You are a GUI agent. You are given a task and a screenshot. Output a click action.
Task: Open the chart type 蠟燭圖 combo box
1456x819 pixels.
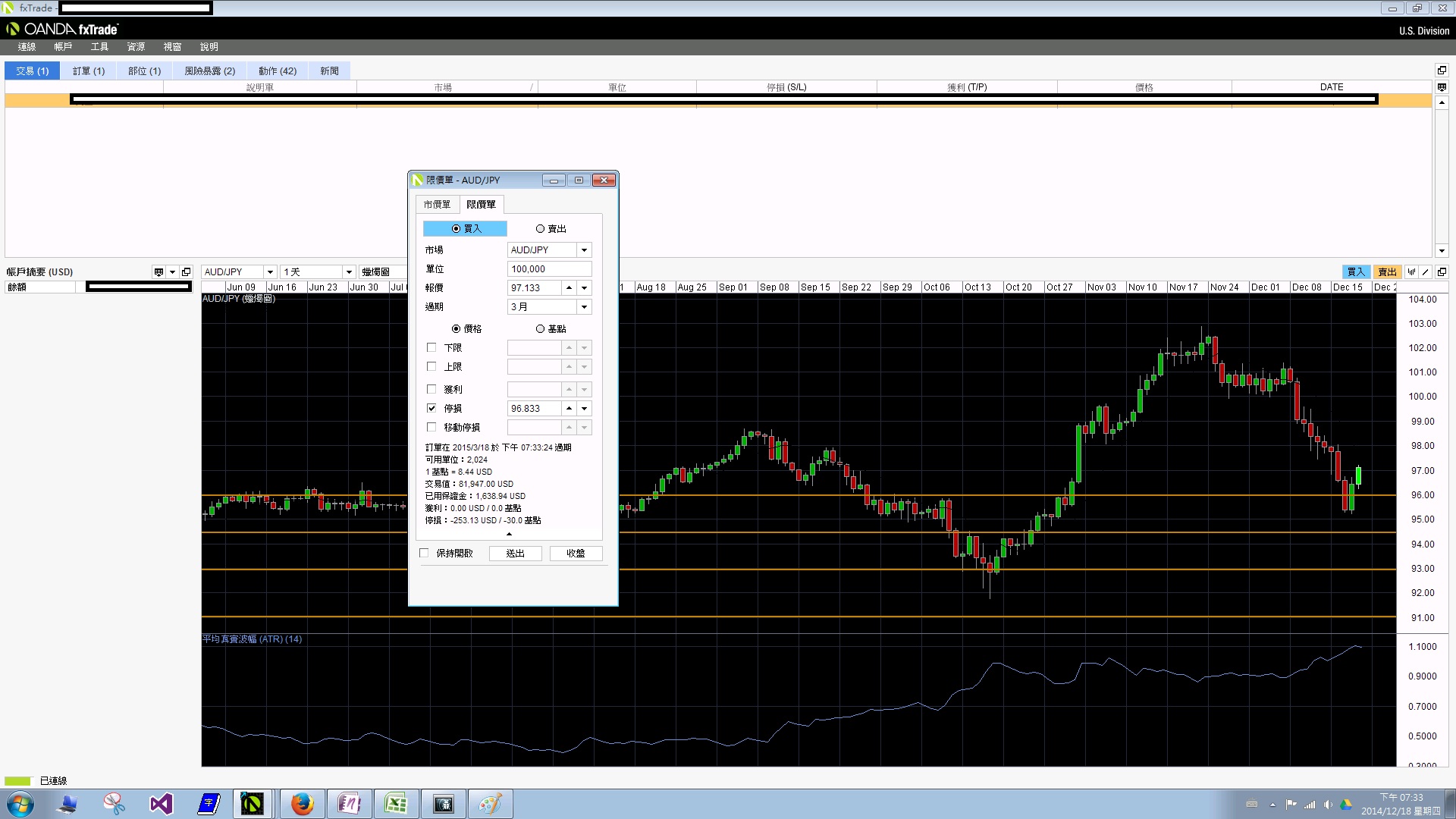click(384, 271)
